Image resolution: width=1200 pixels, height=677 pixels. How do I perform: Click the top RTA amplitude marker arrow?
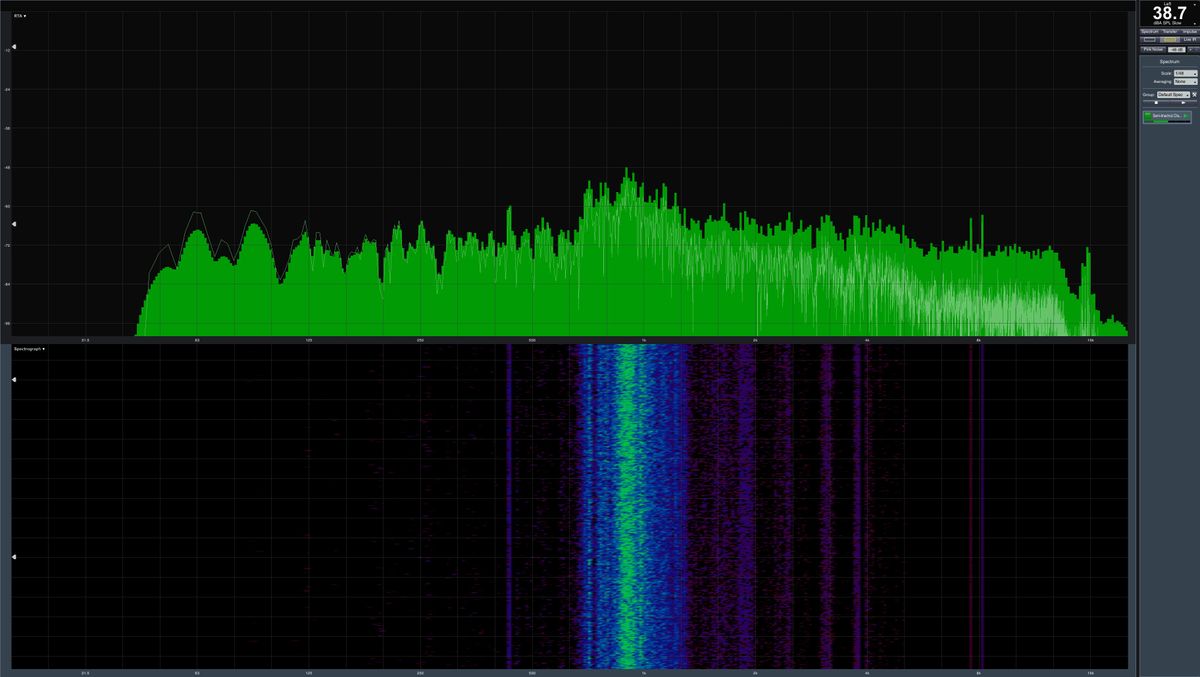tap(14, 46)
